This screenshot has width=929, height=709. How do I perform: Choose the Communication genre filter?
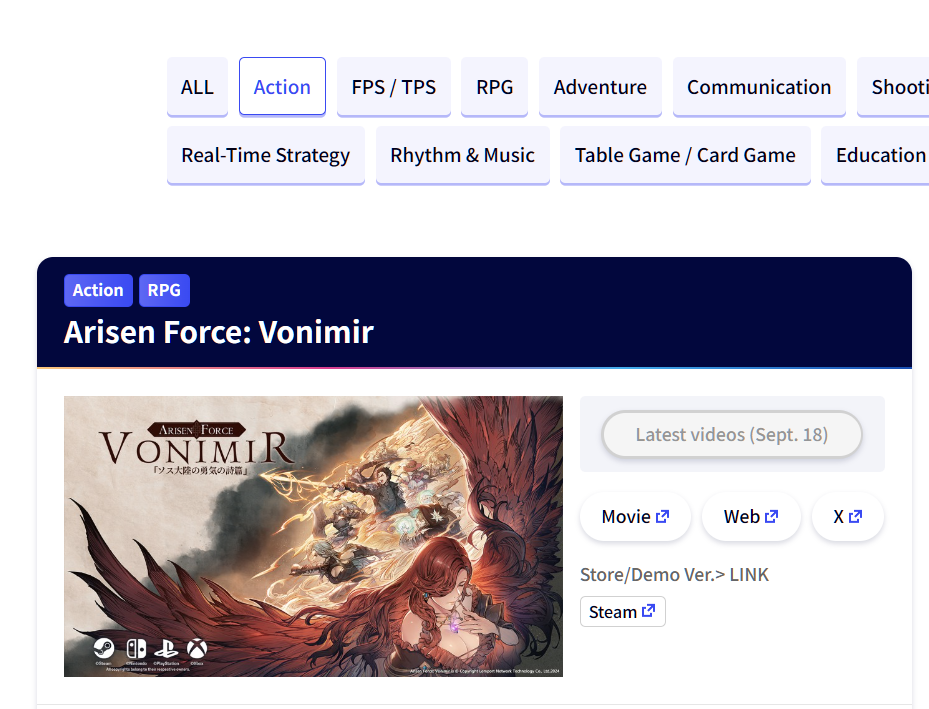tap(759, 86)
